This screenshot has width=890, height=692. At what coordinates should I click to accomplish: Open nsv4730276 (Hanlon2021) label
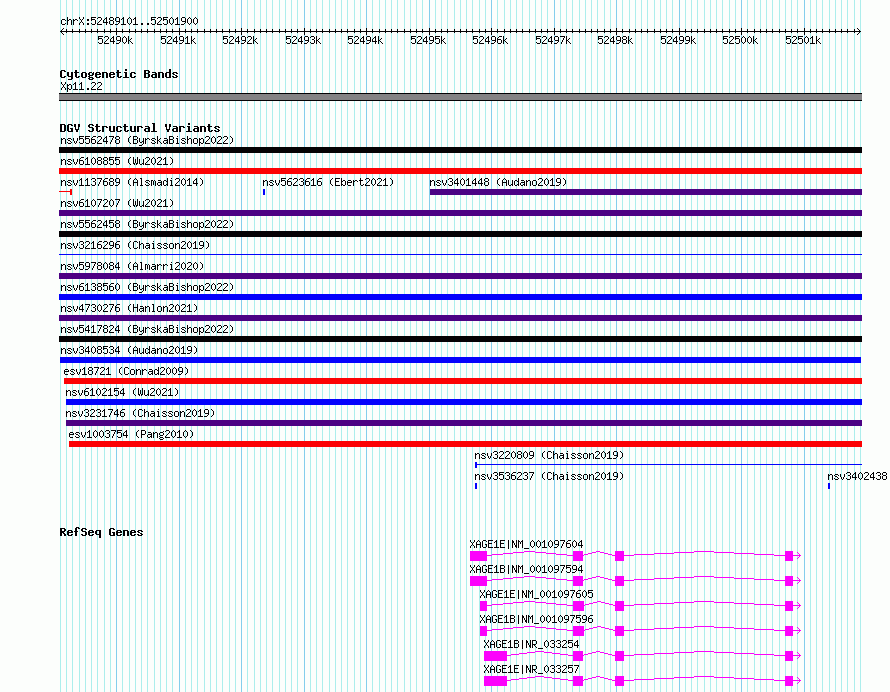coord(129,308)
